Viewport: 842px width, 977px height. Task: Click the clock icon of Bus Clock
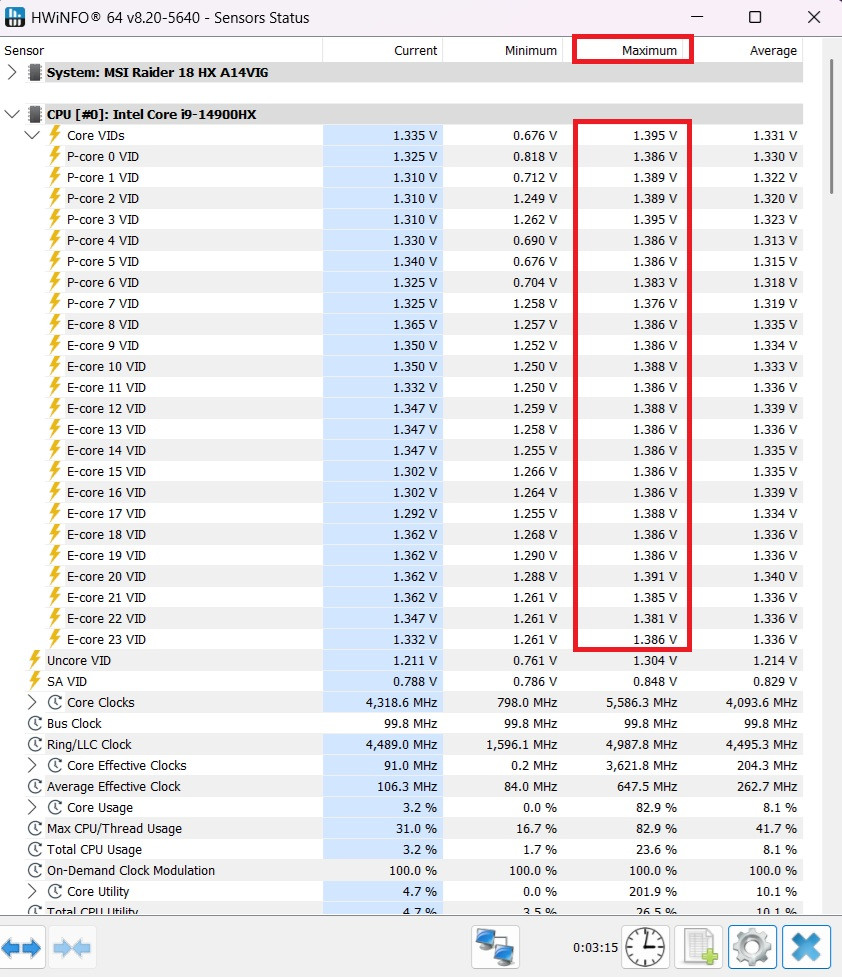[35, 723]
